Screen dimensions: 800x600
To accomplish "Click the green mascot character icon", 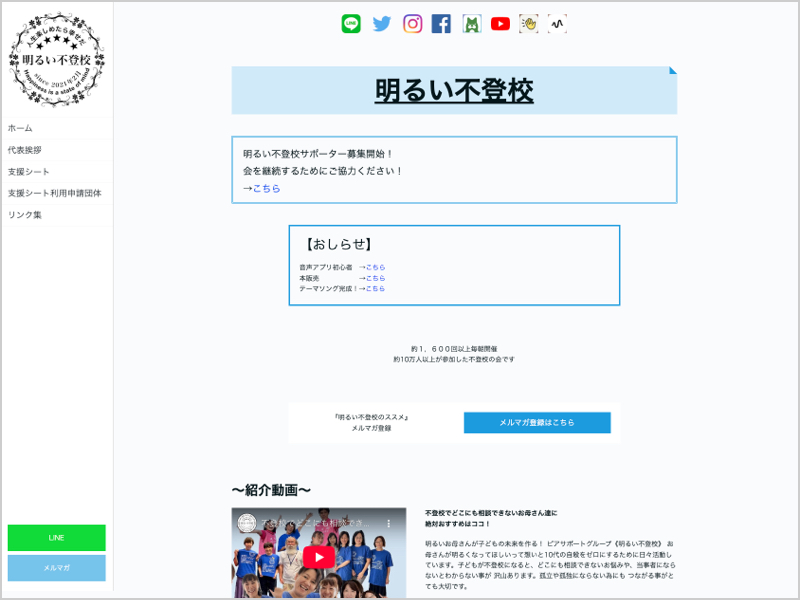I will pyautogui.click(x=471, y=23).
